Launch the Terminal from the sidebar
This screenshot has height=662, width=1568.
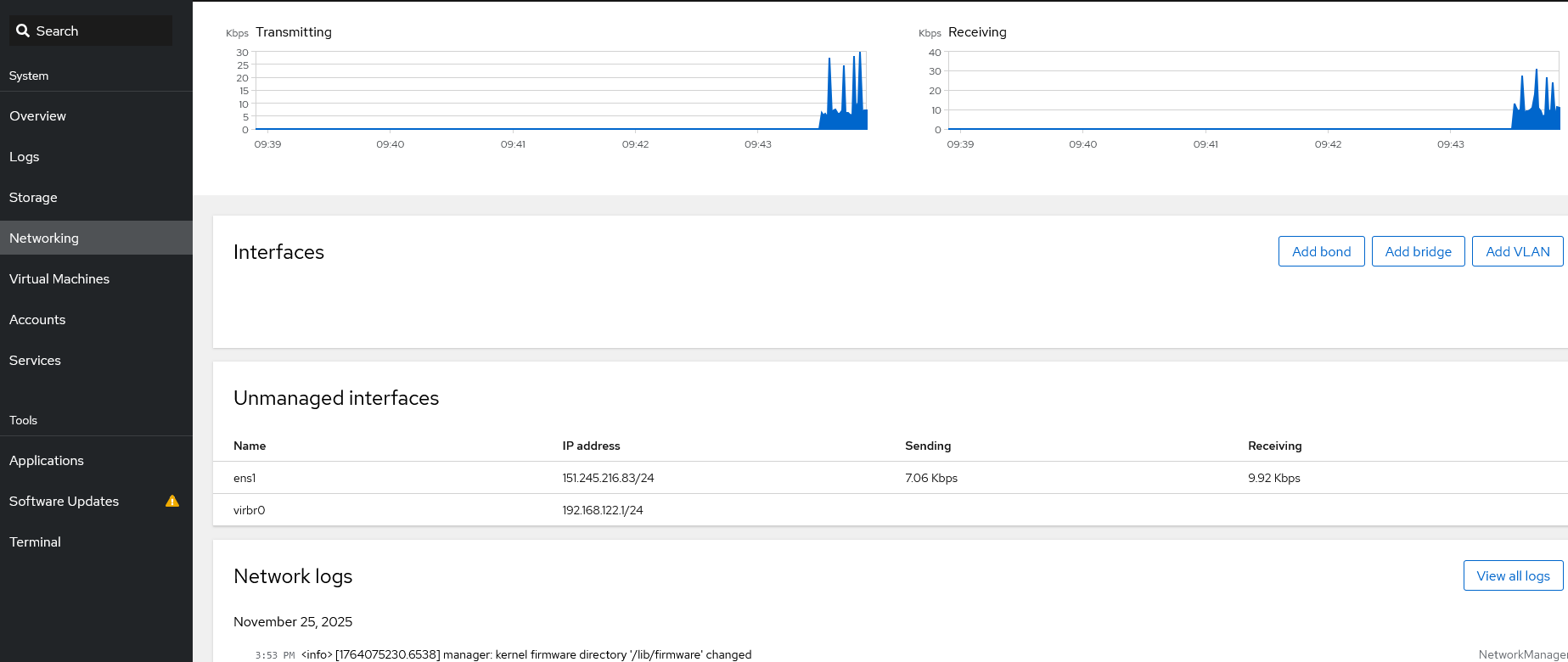(35, 542)
